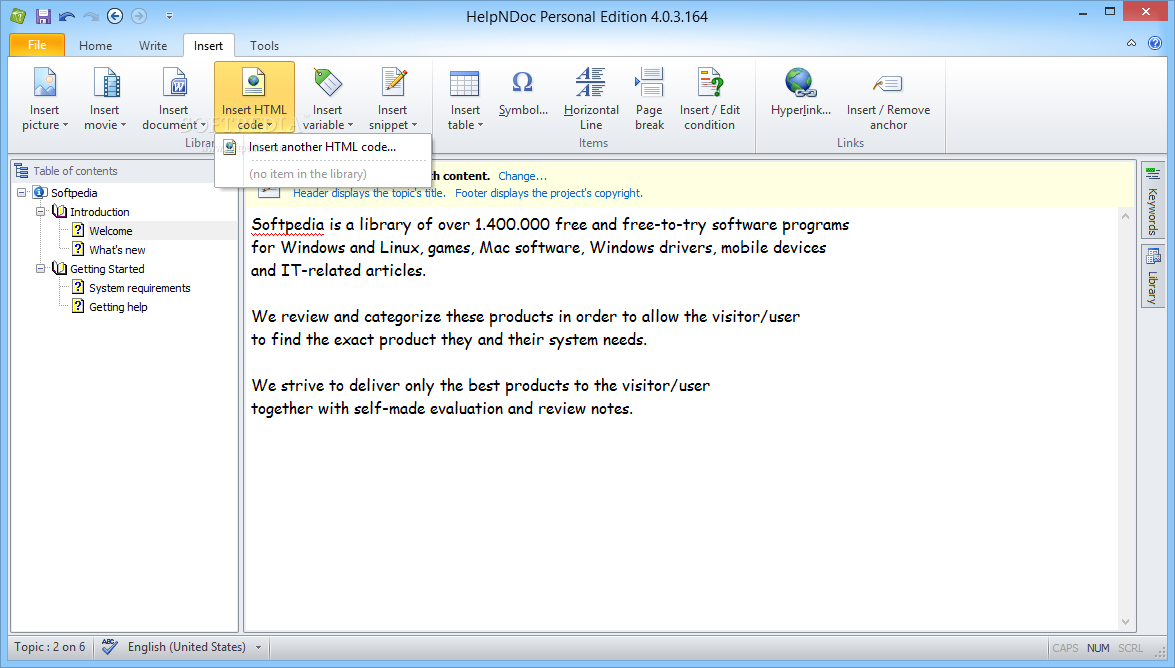Click the Insert variable tag icon
This screenshot has height=668, width=1175.
[x=327, y=82]
